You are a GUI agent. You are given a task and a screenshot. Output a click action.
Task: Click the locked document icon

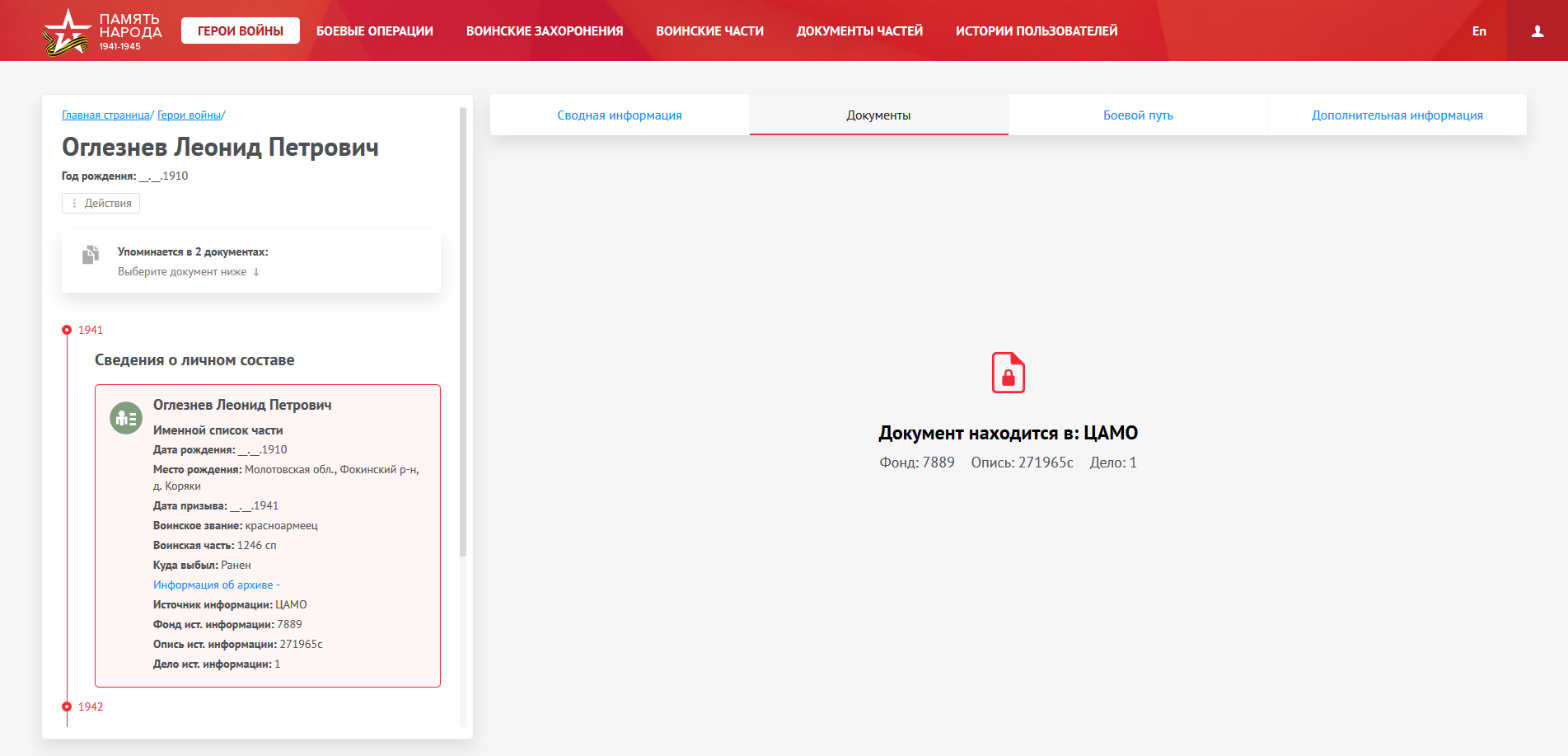[1008, 373]
